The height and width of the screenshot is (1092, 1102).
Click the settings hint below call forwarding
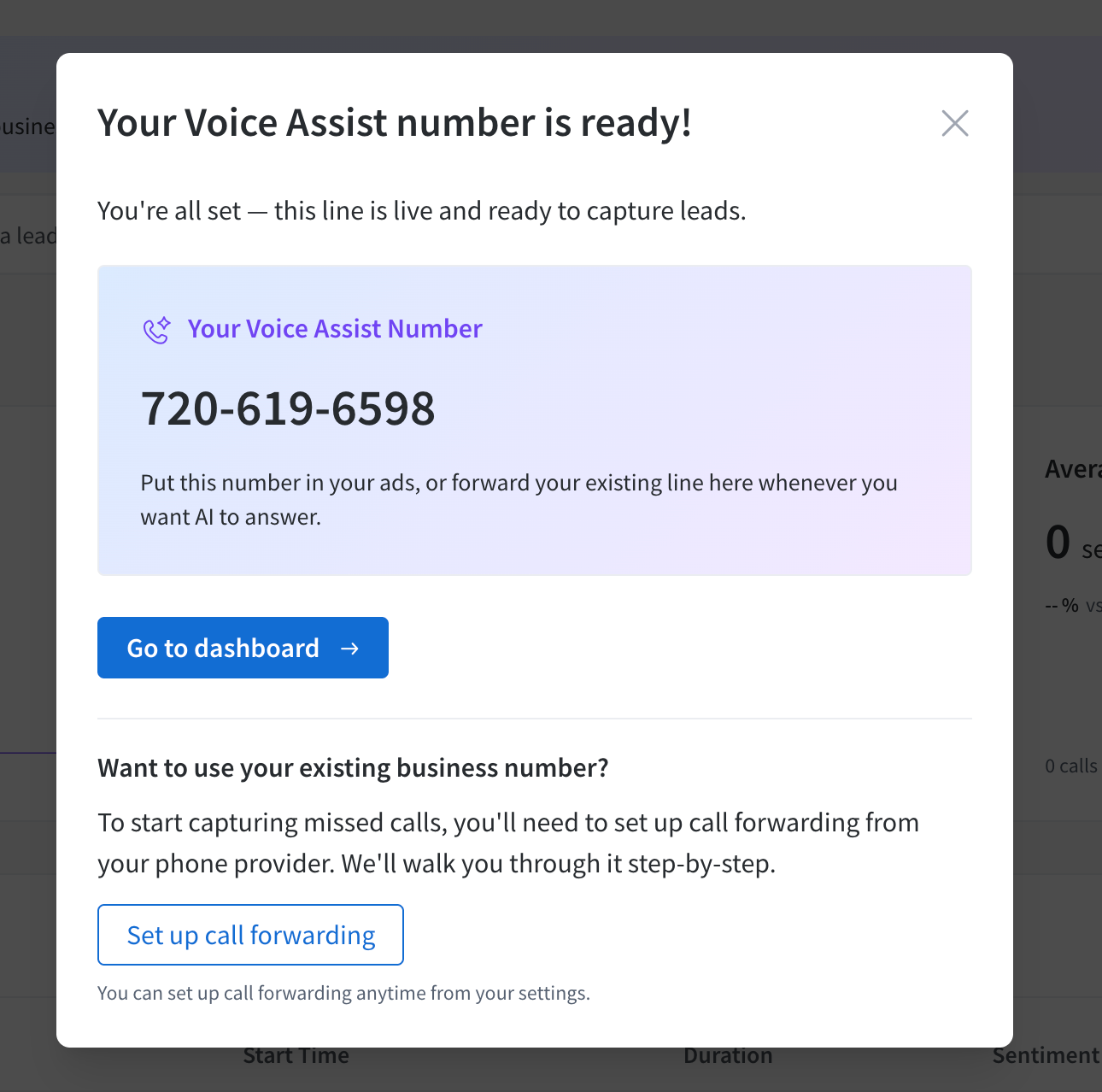343,992
